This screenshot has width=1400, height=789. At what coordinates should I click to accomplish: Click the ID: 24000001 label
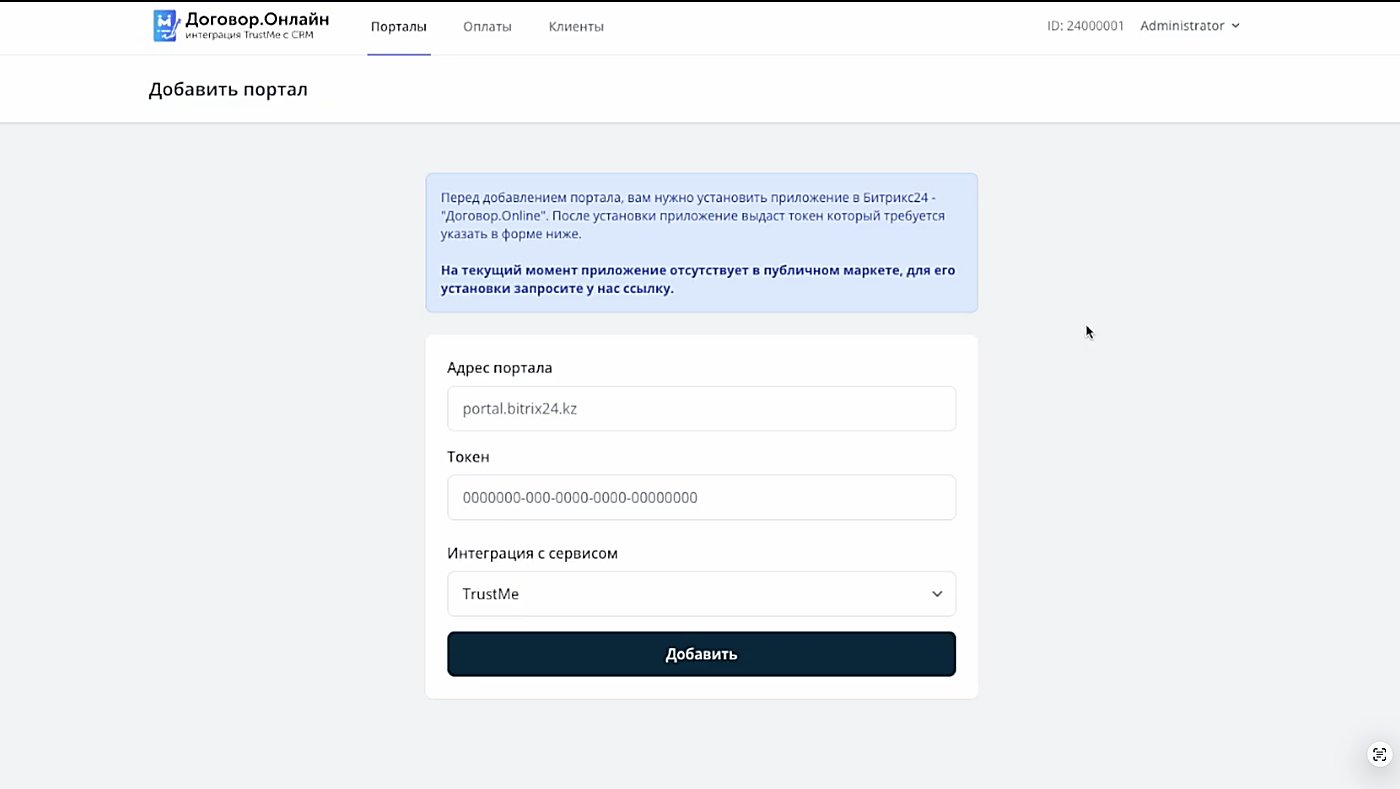1085,26
